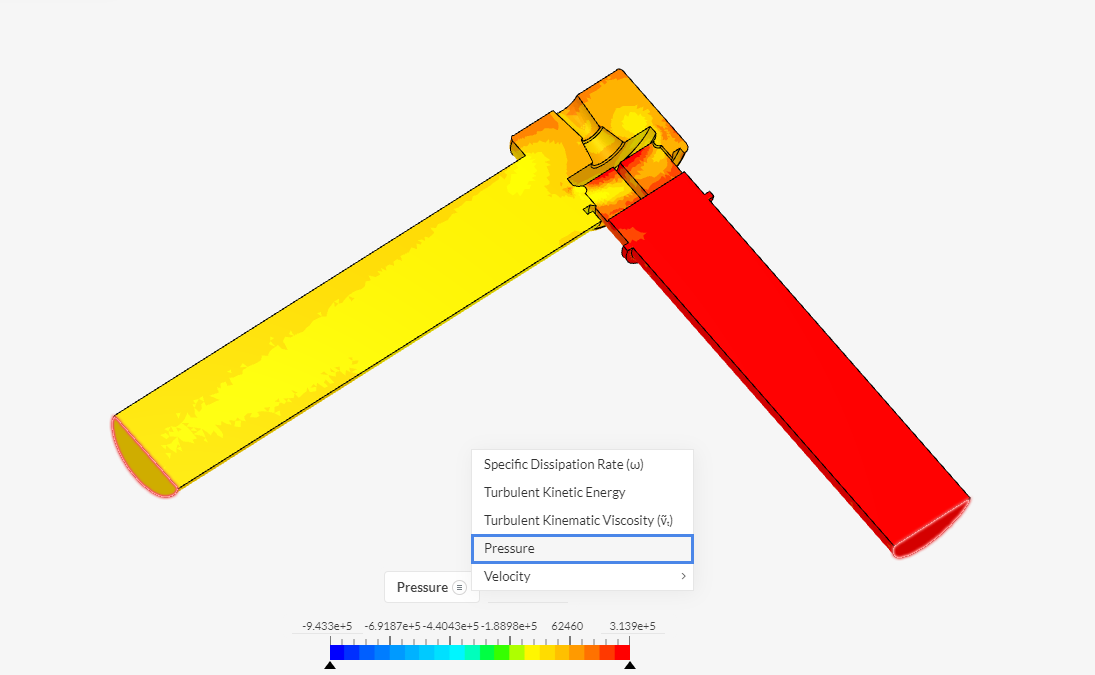Click the 62460 legend tick label
The height and width of the screenshot is (675, 1095).
567,625
